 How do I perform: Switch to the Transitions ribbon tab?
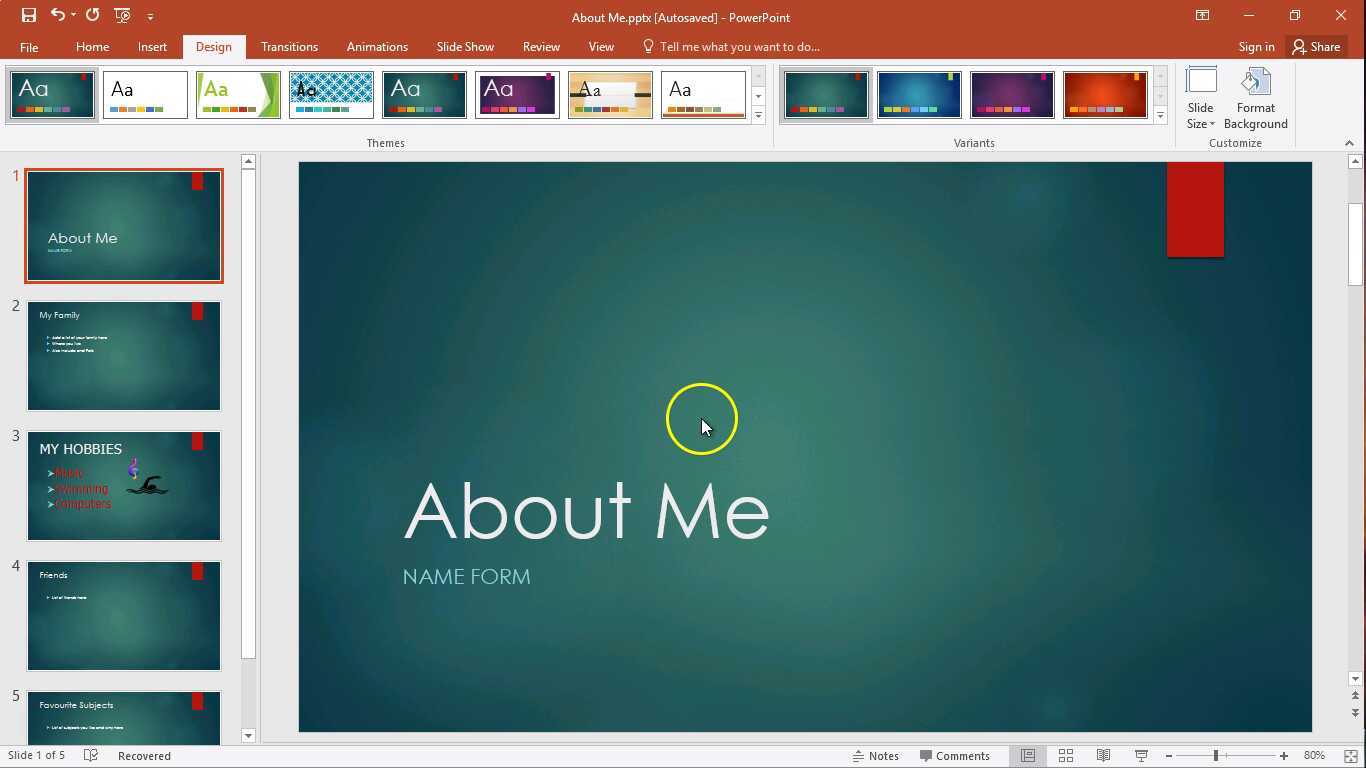click(x=289, y=46)
